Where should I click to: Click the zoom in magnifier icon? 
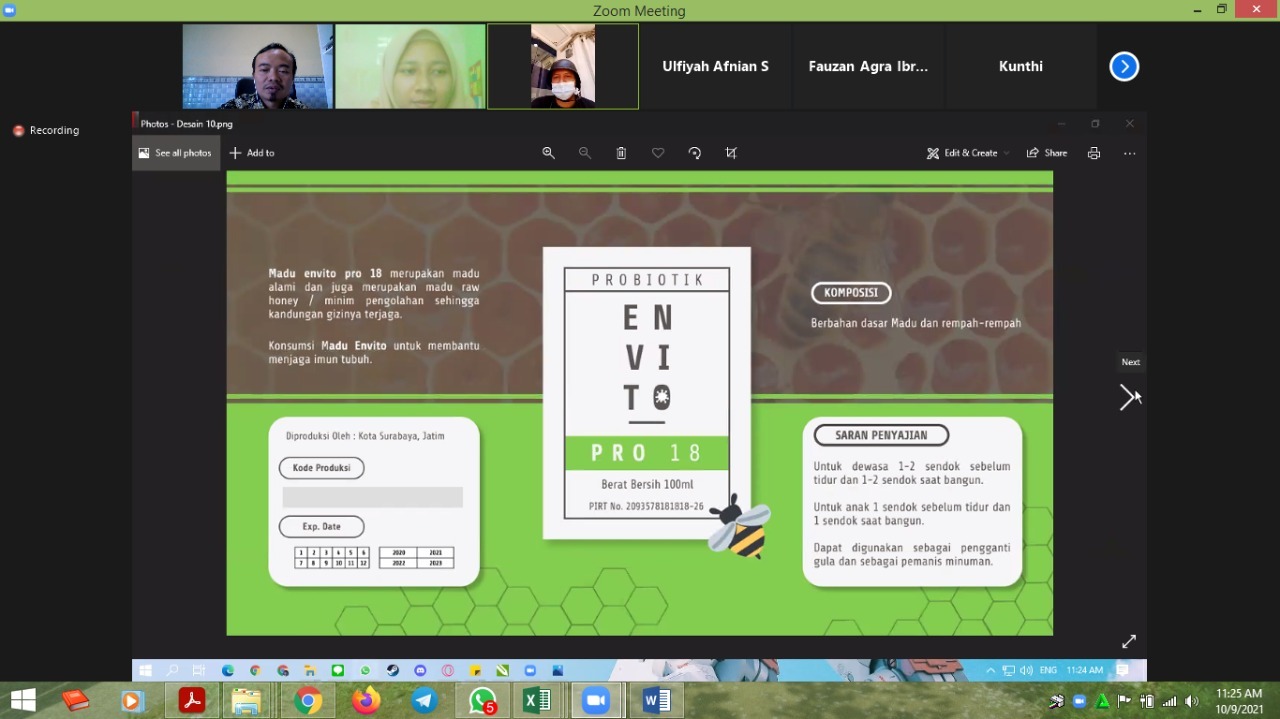click(548, 153)
